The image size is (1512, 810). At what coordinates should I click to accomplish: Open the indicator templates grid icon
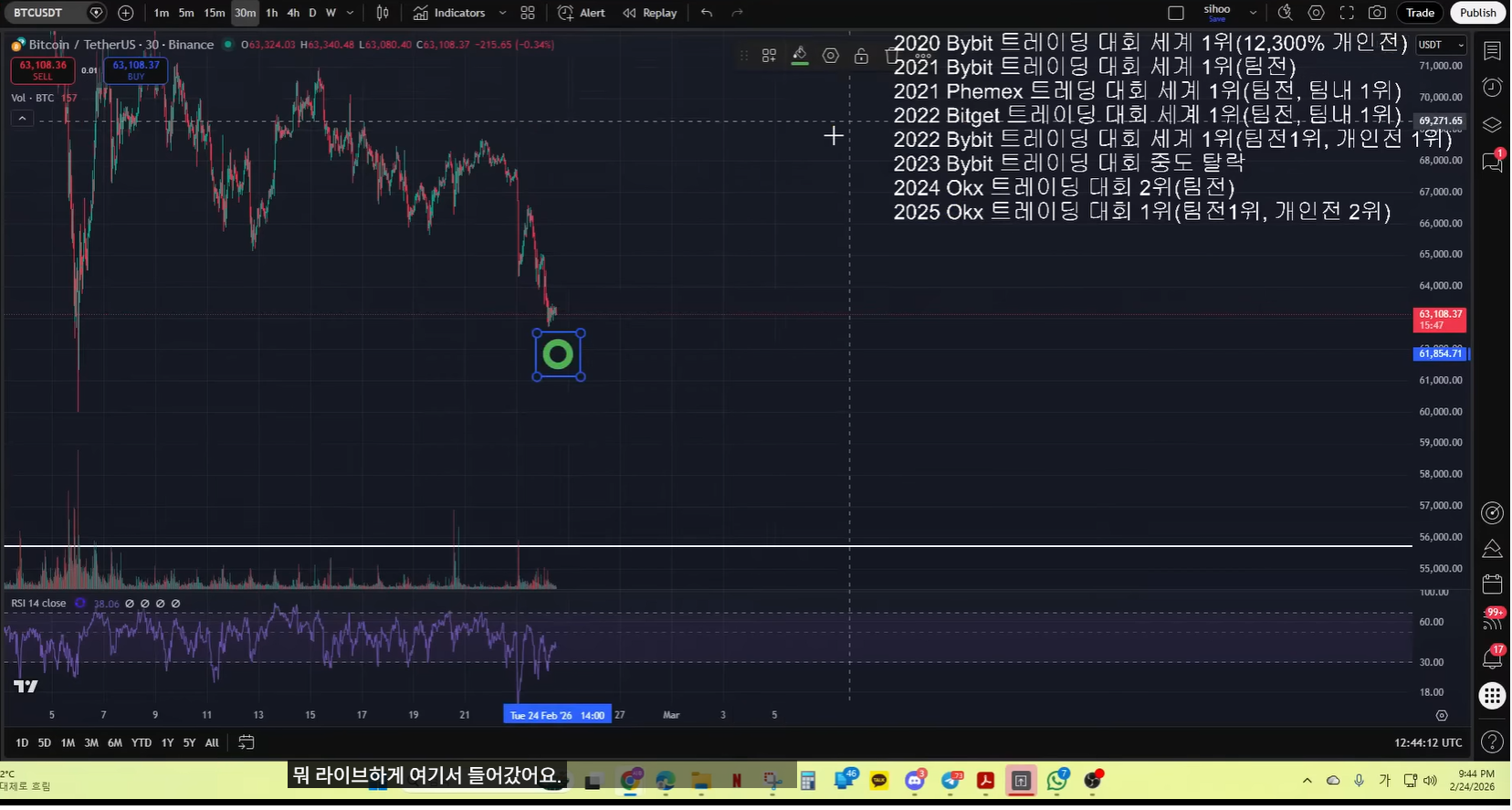coord(528,13)
